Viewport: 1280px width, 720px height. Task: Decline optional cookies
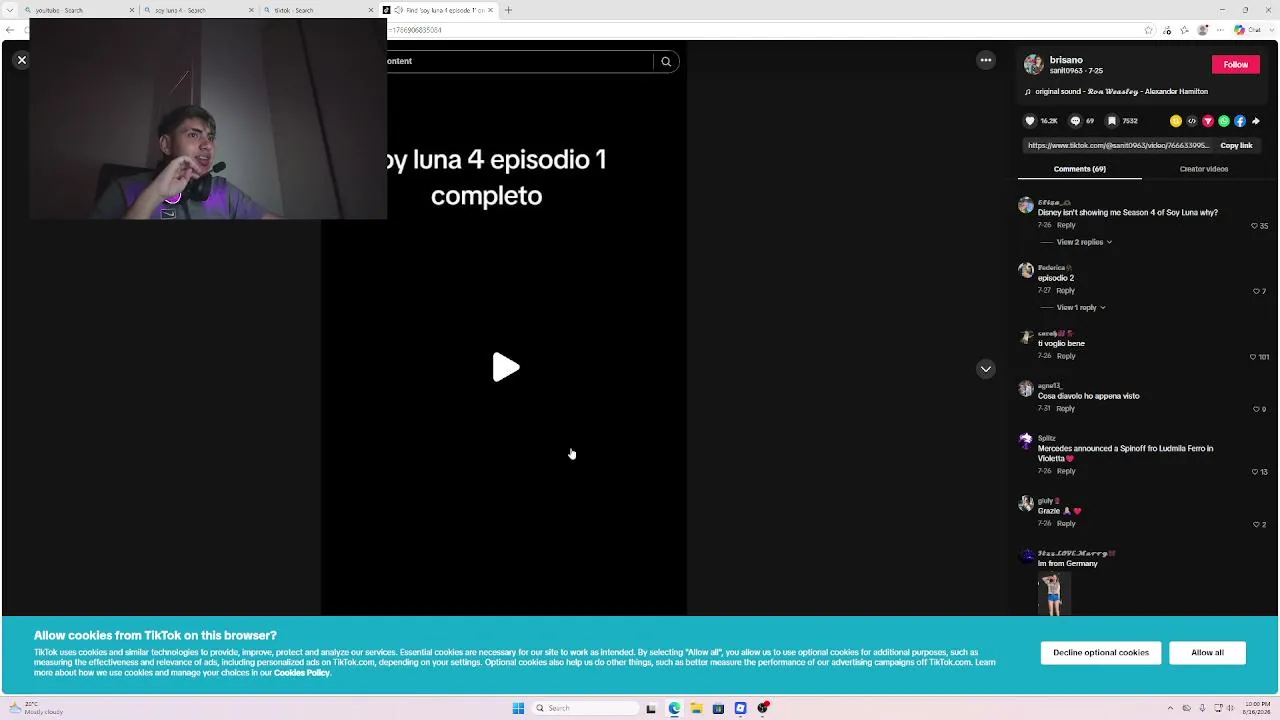[1100, 653]
